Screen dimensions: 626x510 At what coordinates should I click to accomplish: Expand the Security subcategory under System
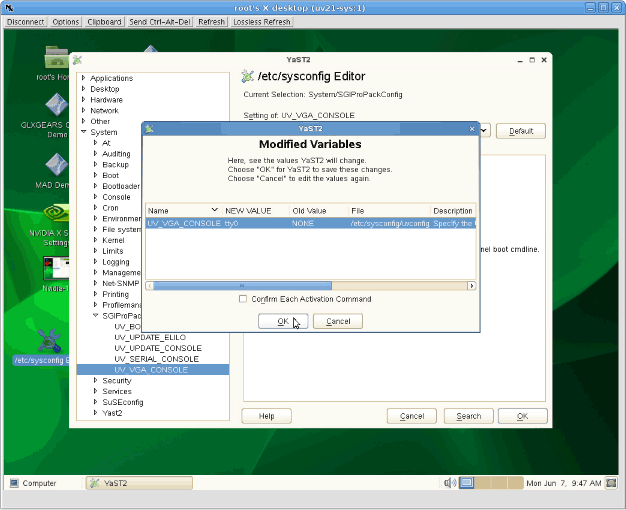(x=95, y=380)
